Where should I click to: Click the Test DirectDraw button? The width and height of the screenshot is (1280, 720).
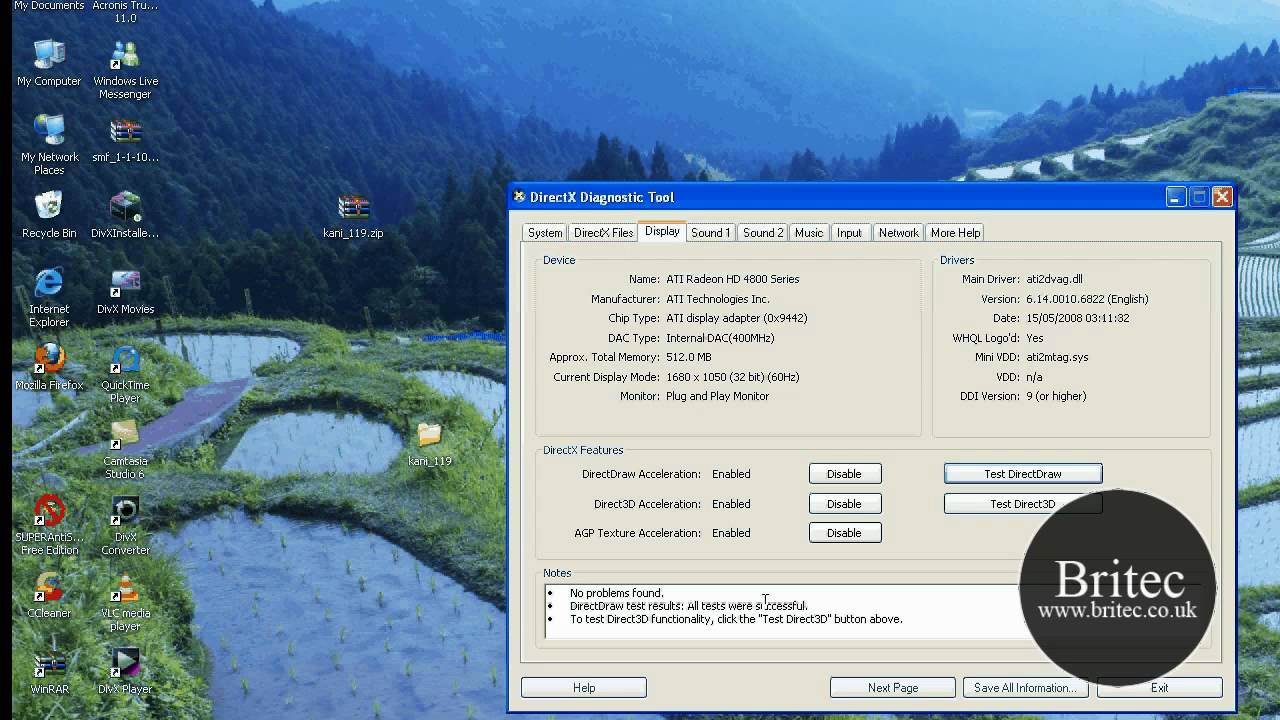coord(1023,474)
